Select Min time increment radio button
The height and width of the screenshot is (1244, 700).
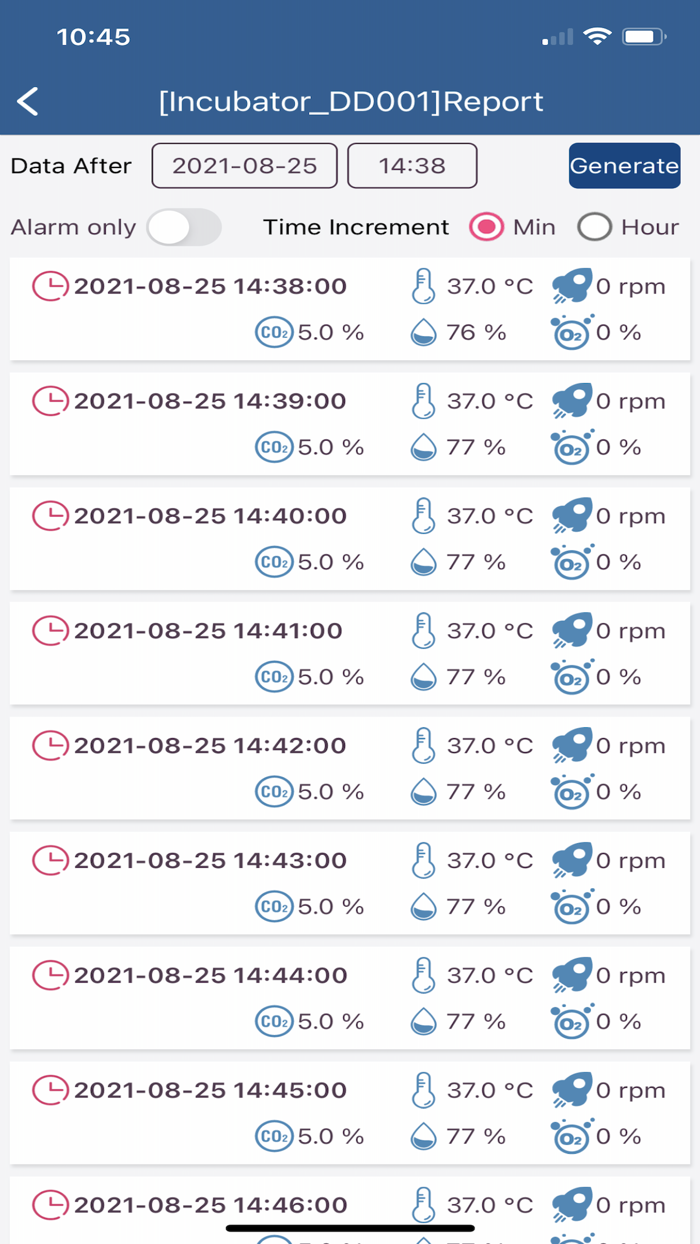pos(487,227)
